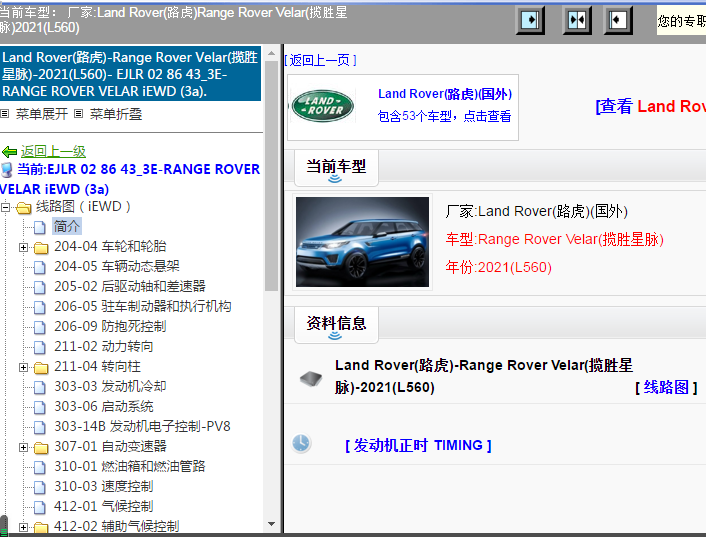Click the clock icon beside 发动机正时

301,443
